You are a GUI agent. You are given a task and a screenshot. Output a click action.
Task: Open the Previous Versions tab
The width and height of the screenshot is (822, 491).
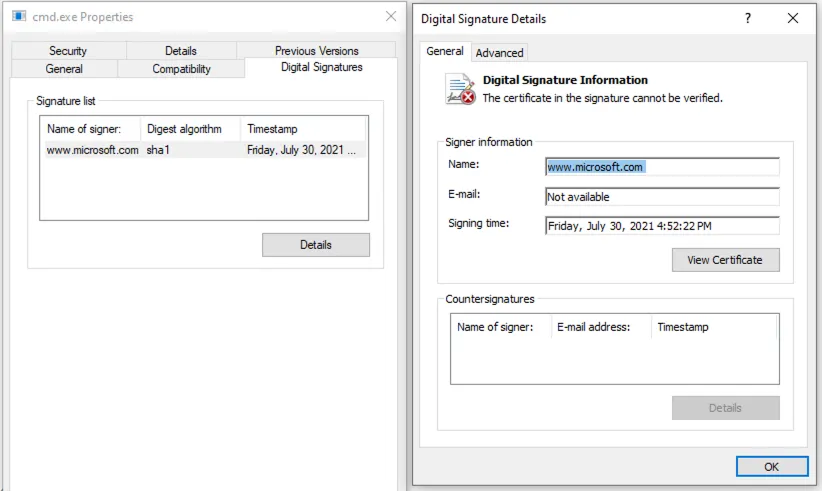coord(316,51)
